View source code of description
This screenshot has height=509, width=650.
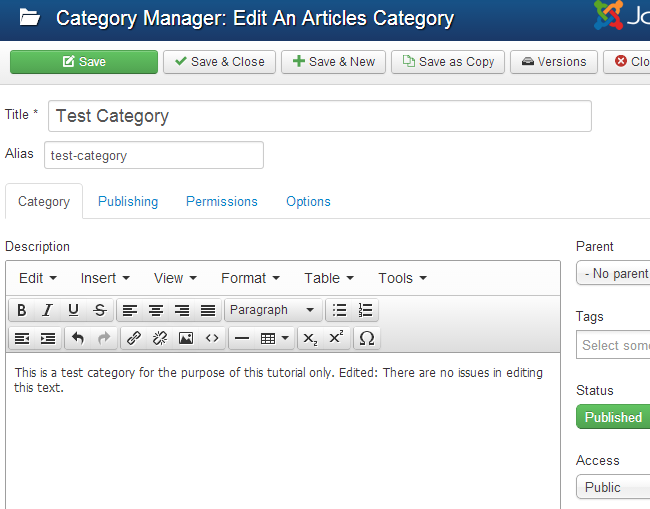point(212,338)
